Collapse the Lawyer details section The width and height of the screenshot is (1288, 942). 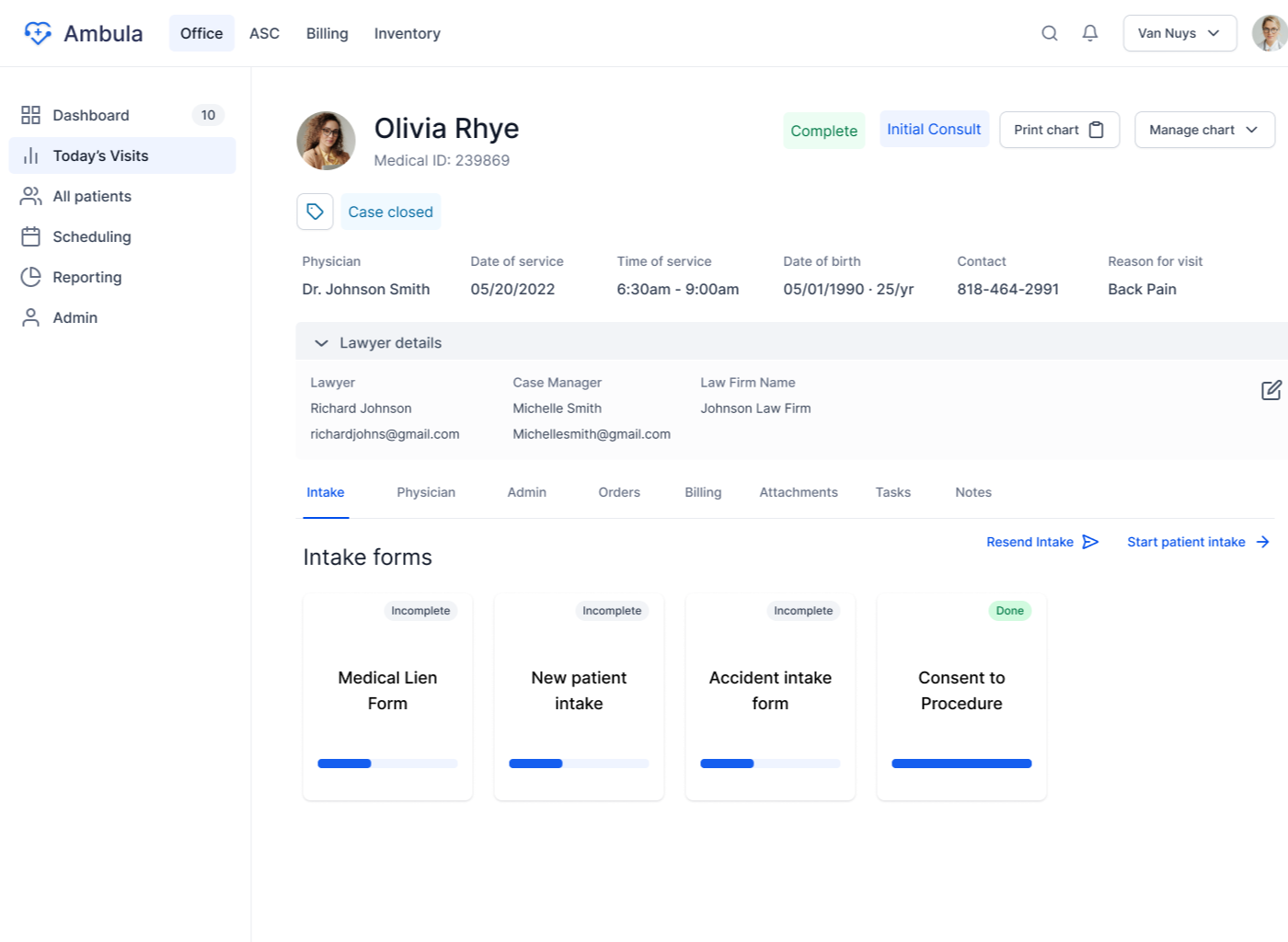tap(321, 342)
